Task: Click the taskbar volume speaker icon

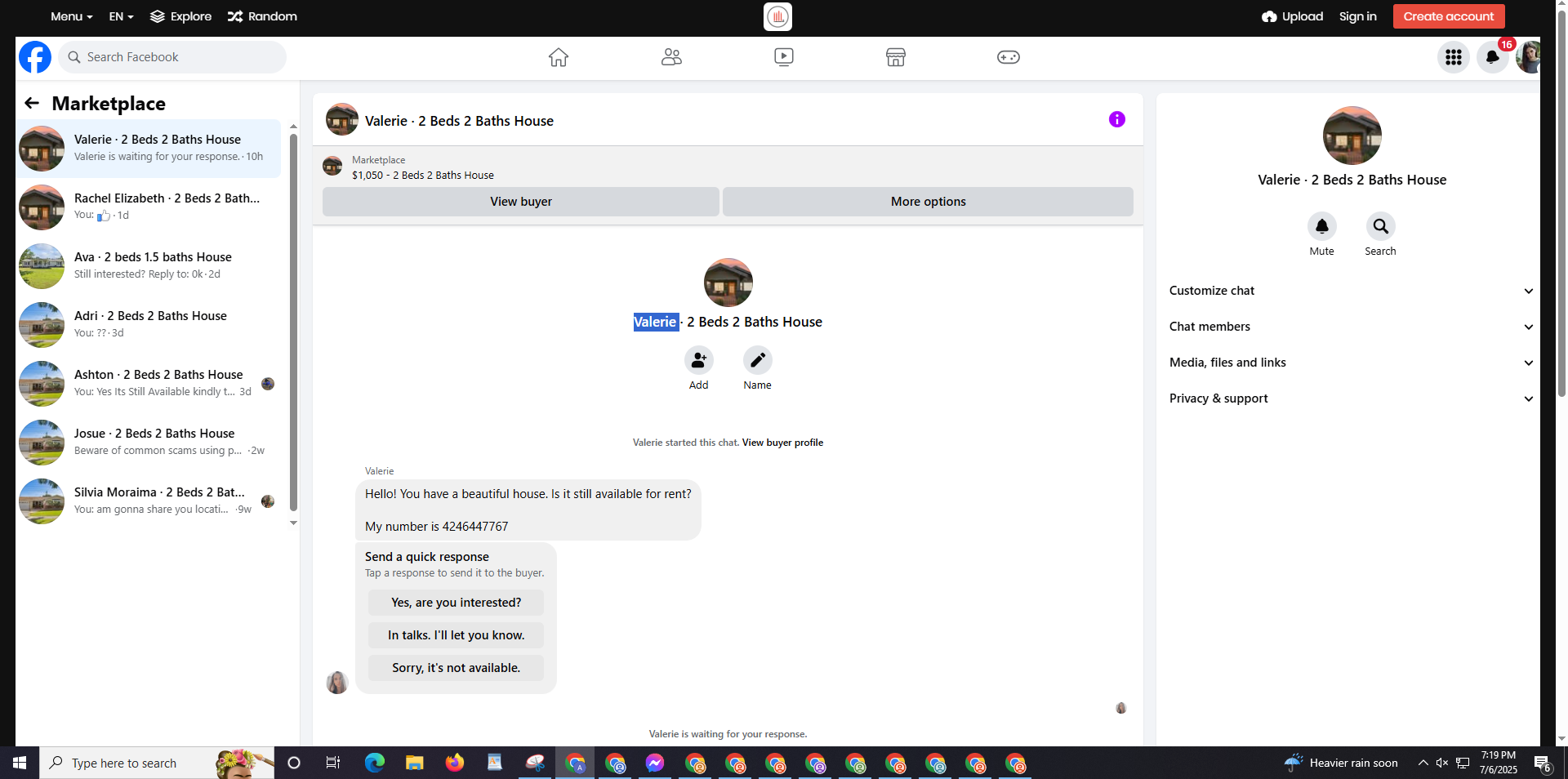Action: click(x=1442, y=763)
